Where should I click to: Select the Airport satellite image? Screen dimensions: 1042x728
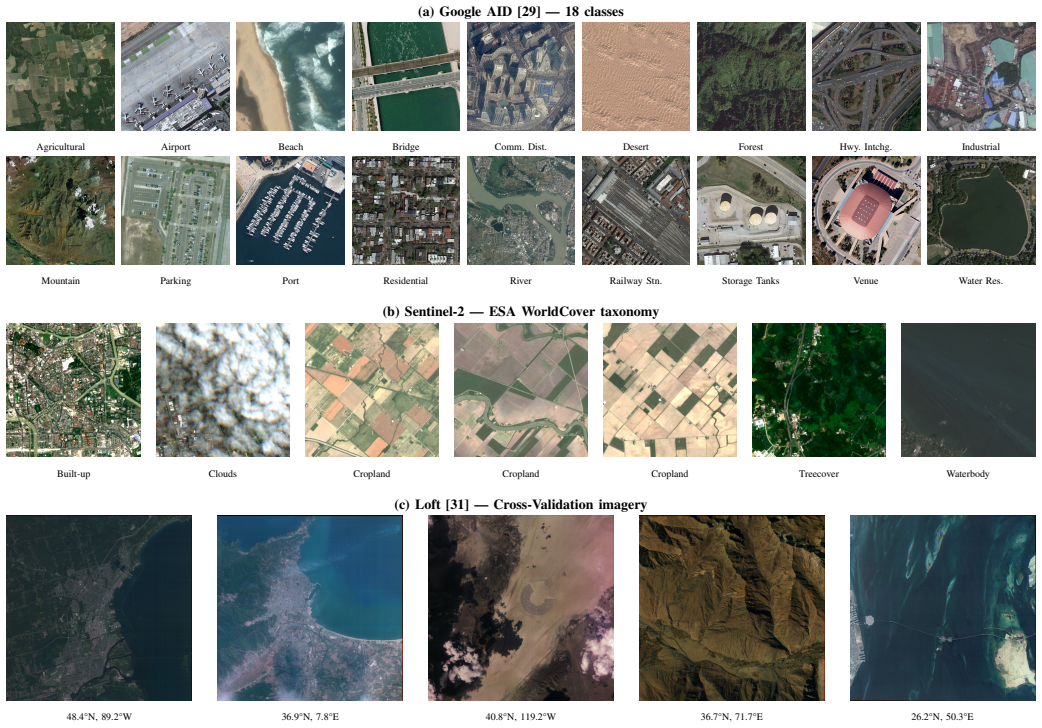click(x=175, y=76)
